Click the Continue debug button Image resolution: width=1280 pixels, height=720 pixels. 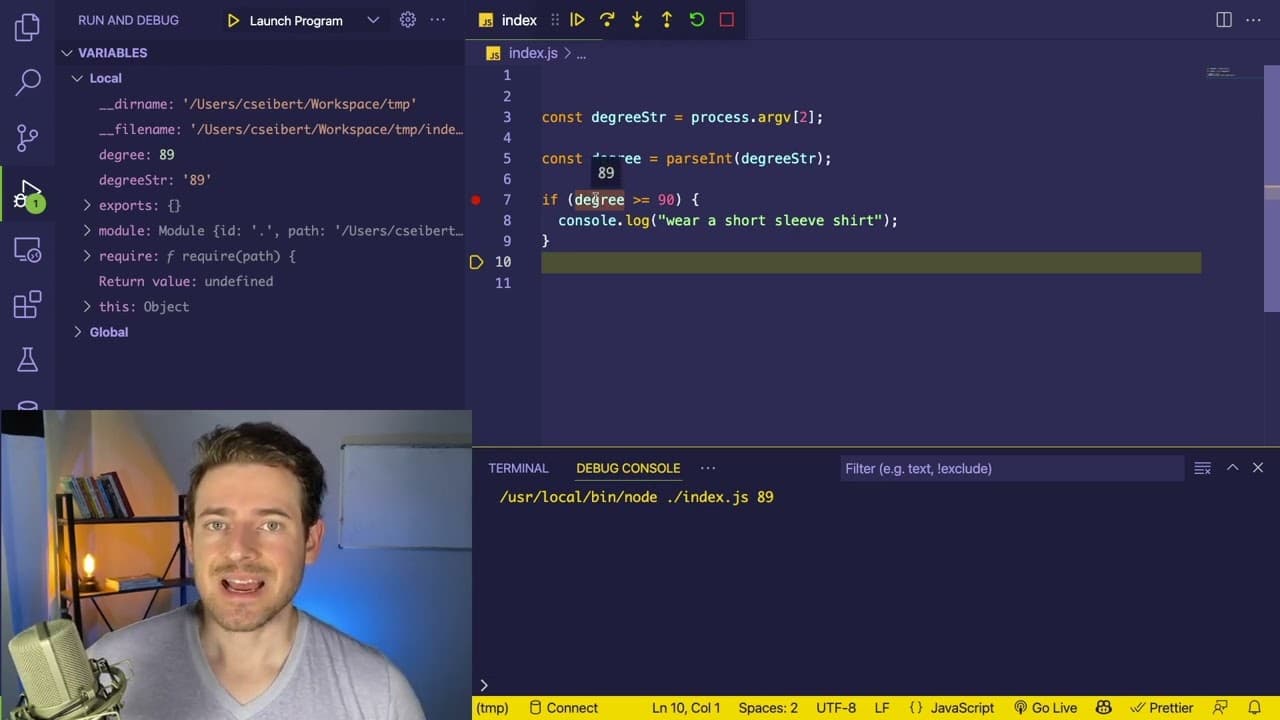[x=577, y=20]
